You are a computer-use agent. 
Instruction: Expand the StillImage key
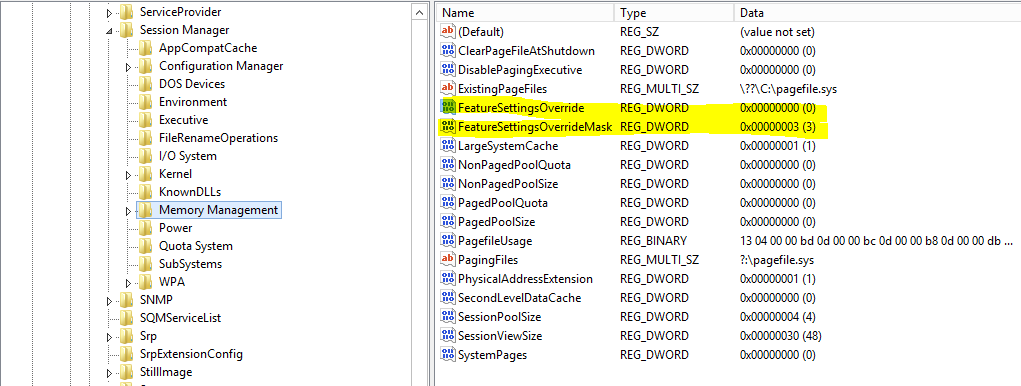coord(109,372)
